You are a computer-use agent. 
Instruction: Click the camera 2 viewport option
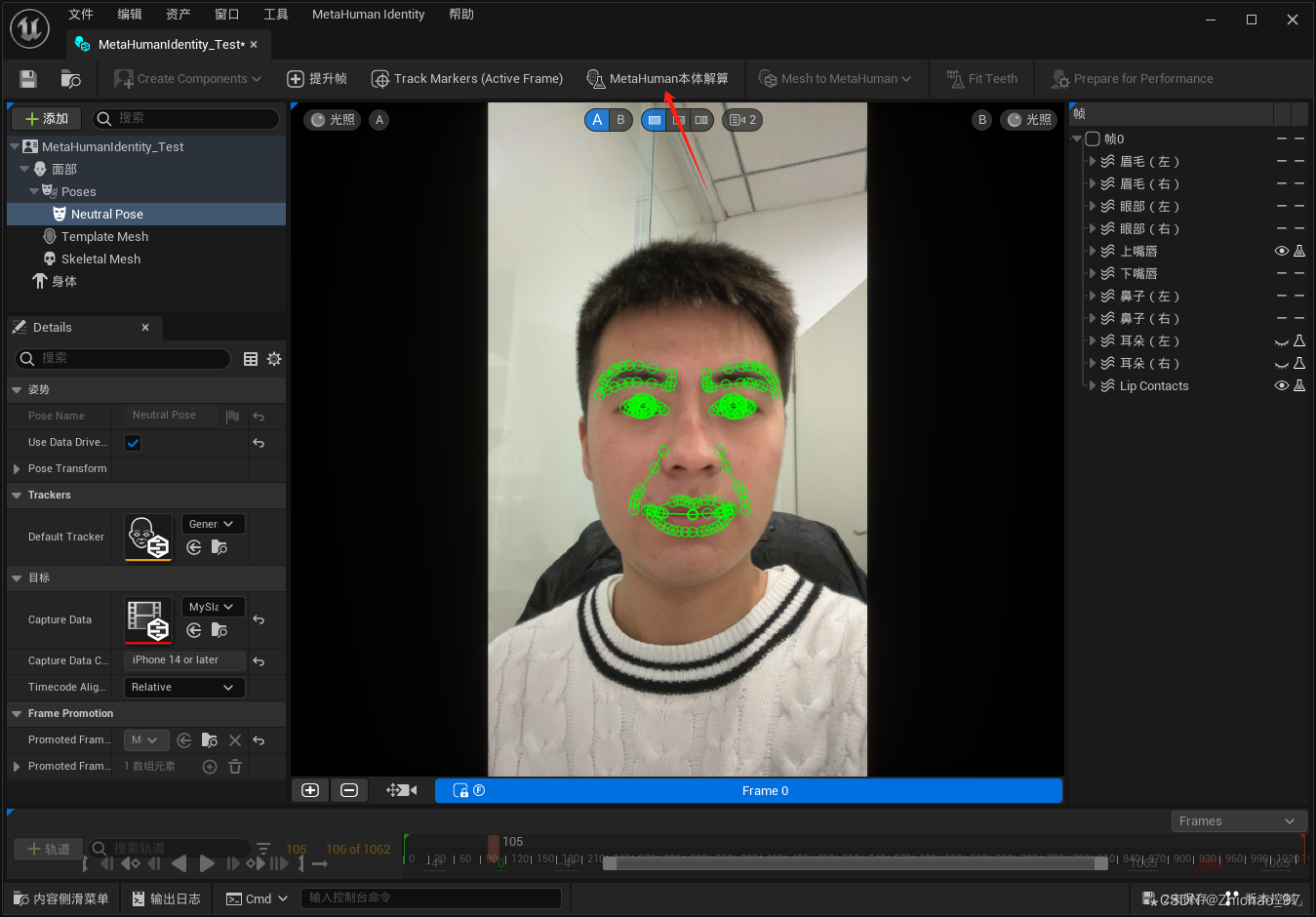(743, 120)
